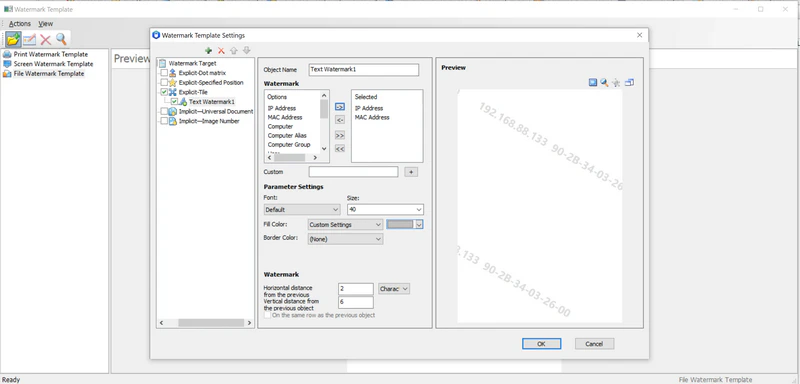Click the open folder toolbar icon

tap(14, 39)
